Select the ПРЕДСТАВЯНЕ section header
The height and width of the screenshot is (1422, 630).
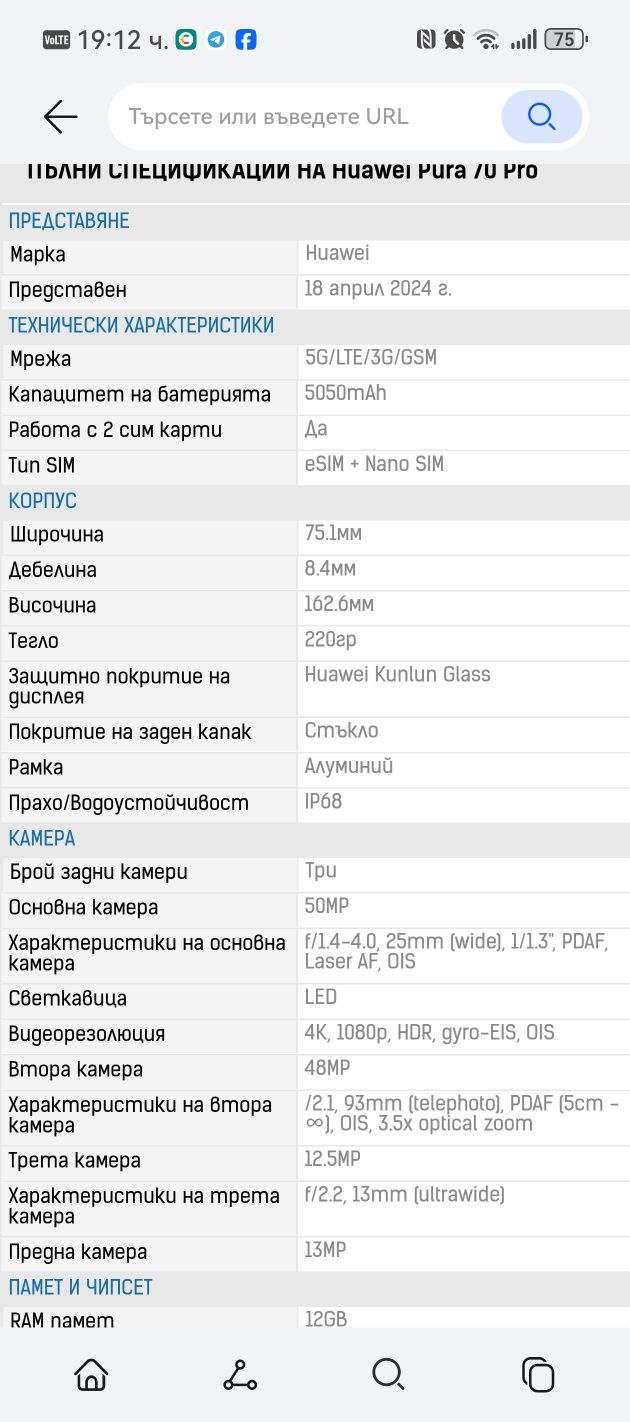tap(69, 221)
